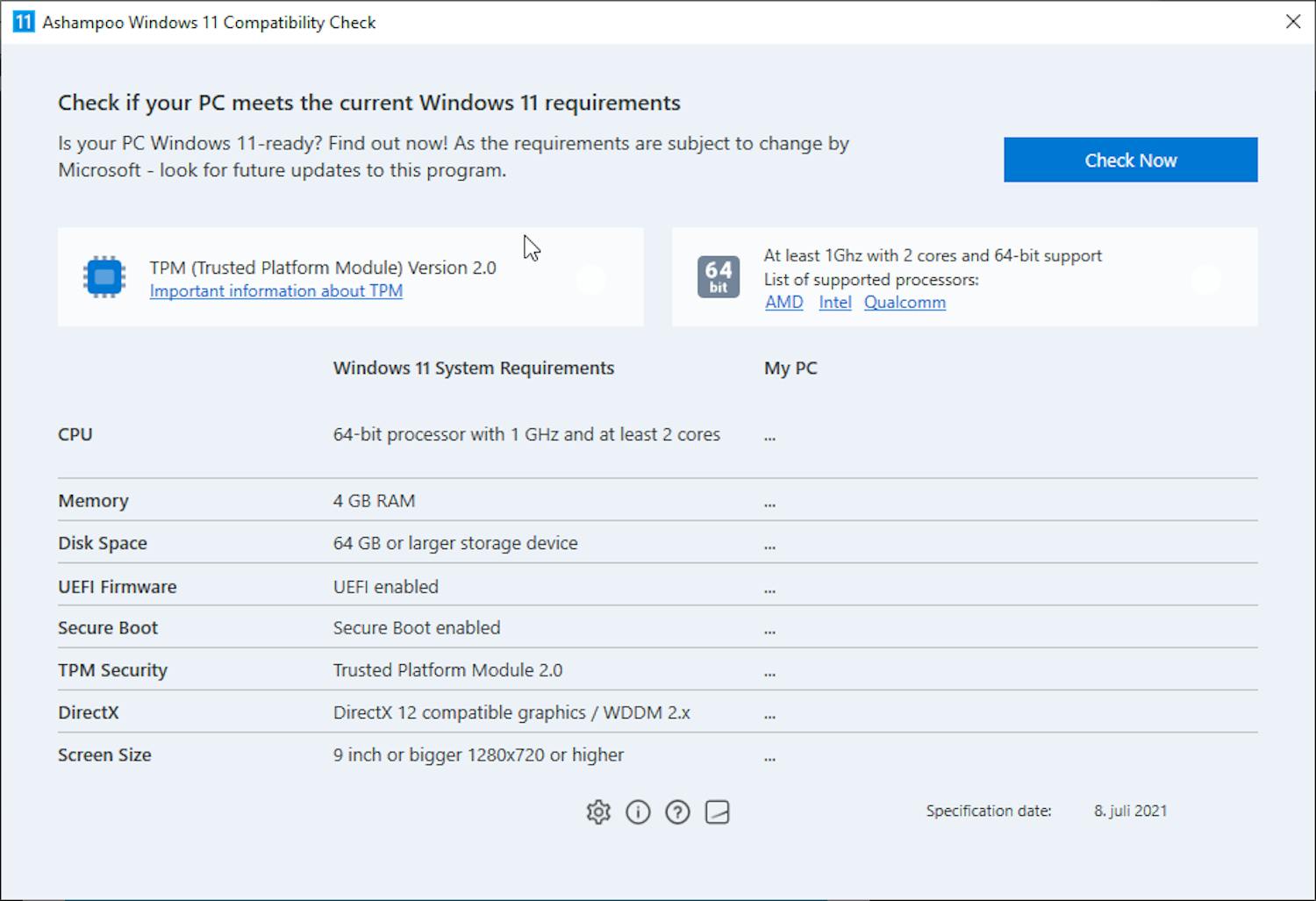The image size is (1316, 901).
Task: Click the 64-bit processor badge icon
Action: coord(719,276)
